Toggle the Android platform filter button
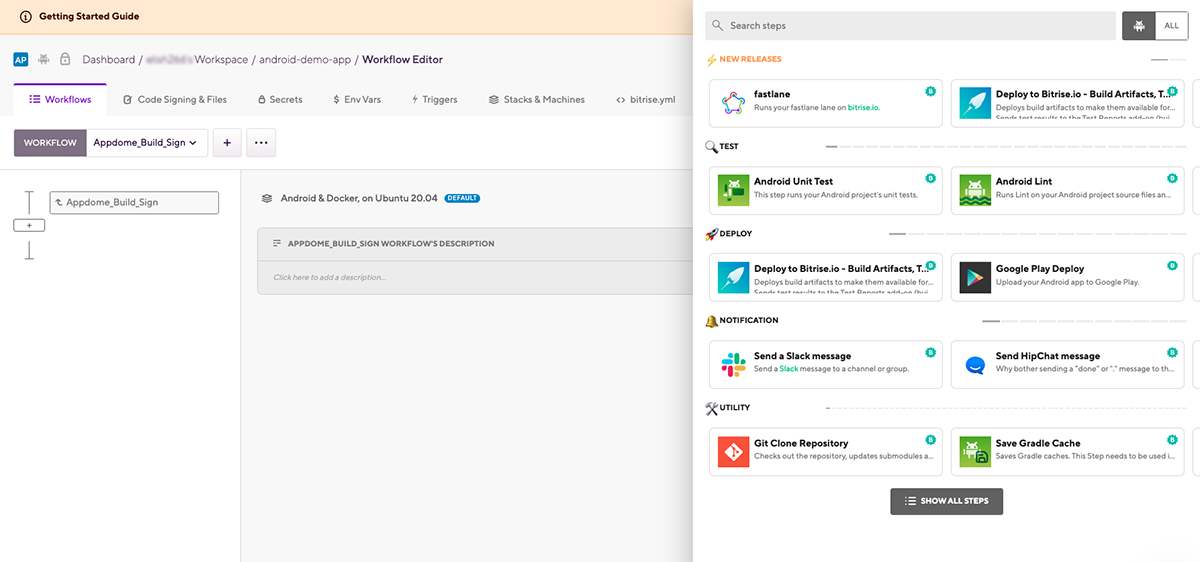Image resolution: width=1200 pixels, height=562 pixels. (x=1139, y=26)
